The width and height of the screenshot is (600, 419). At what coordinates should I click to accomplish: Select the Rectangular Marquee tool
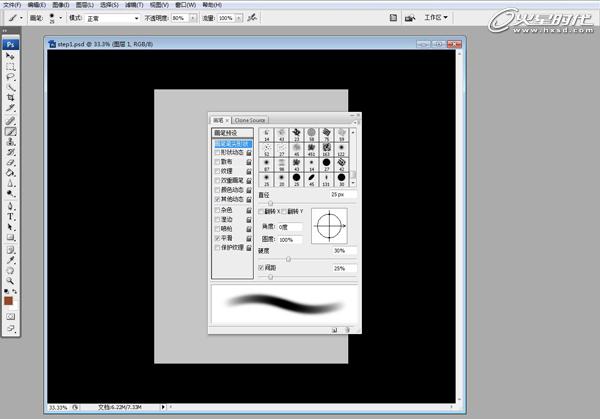pos(10,67)
